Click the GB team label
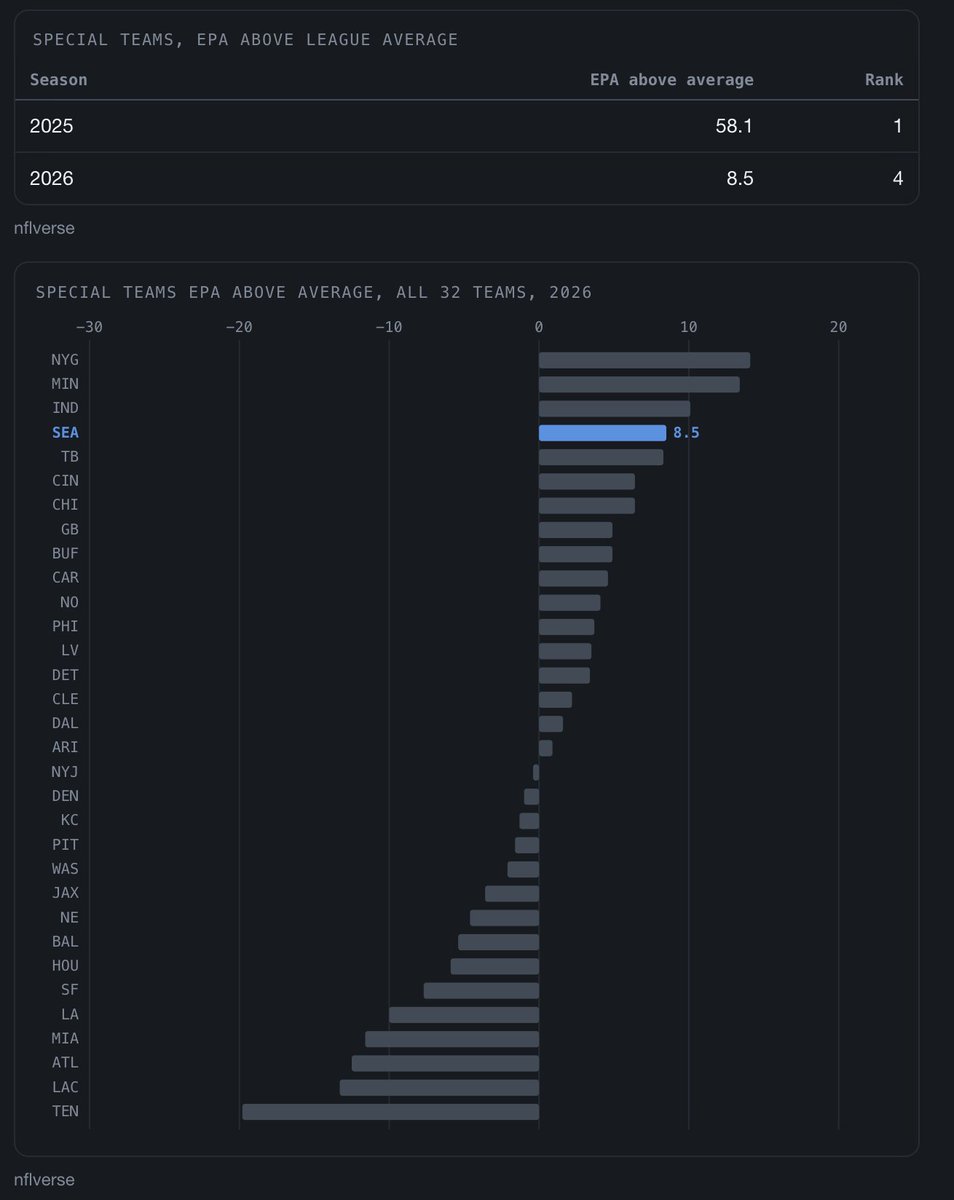Screen dimensions: 954x1200 [x=70, y=530]
